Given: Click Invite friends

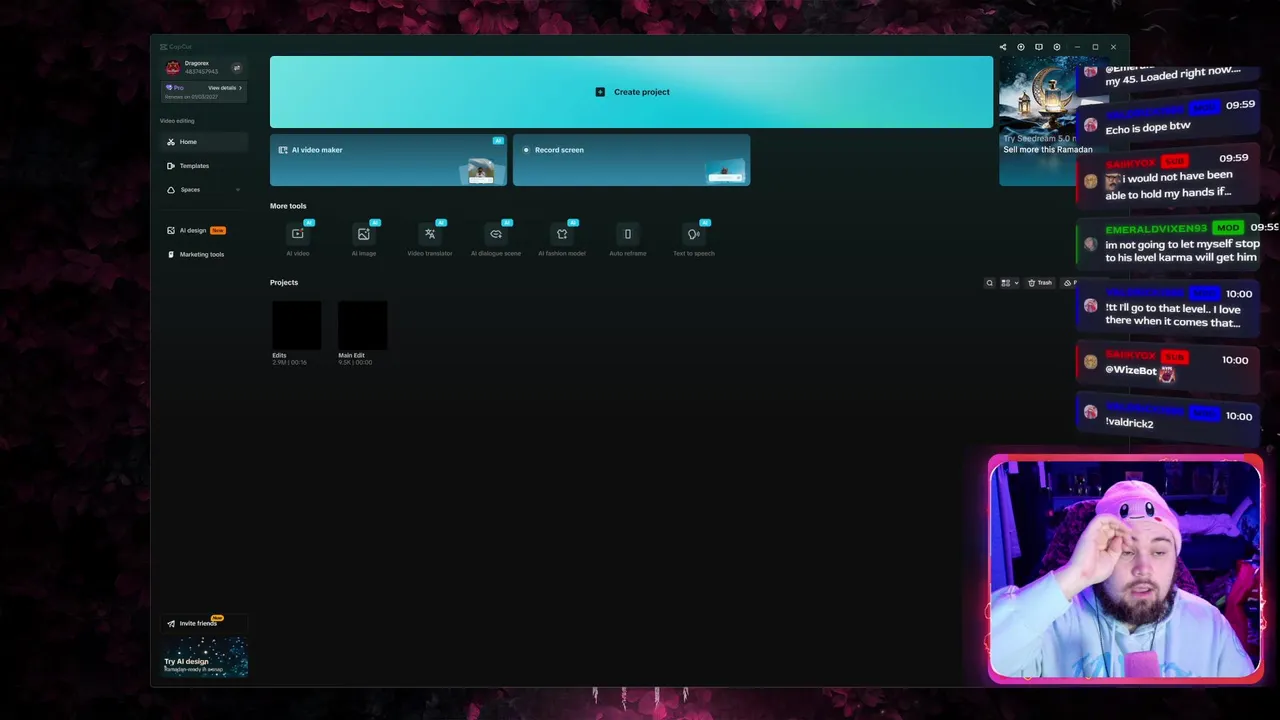Looking at the screenshot, I should click(x=204, y=623).
